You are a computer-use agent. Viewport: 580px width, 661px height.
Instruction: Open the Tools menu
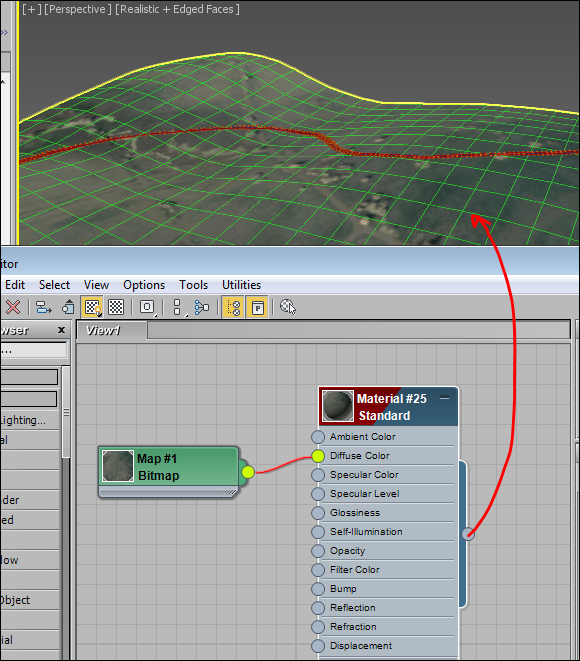193,285
